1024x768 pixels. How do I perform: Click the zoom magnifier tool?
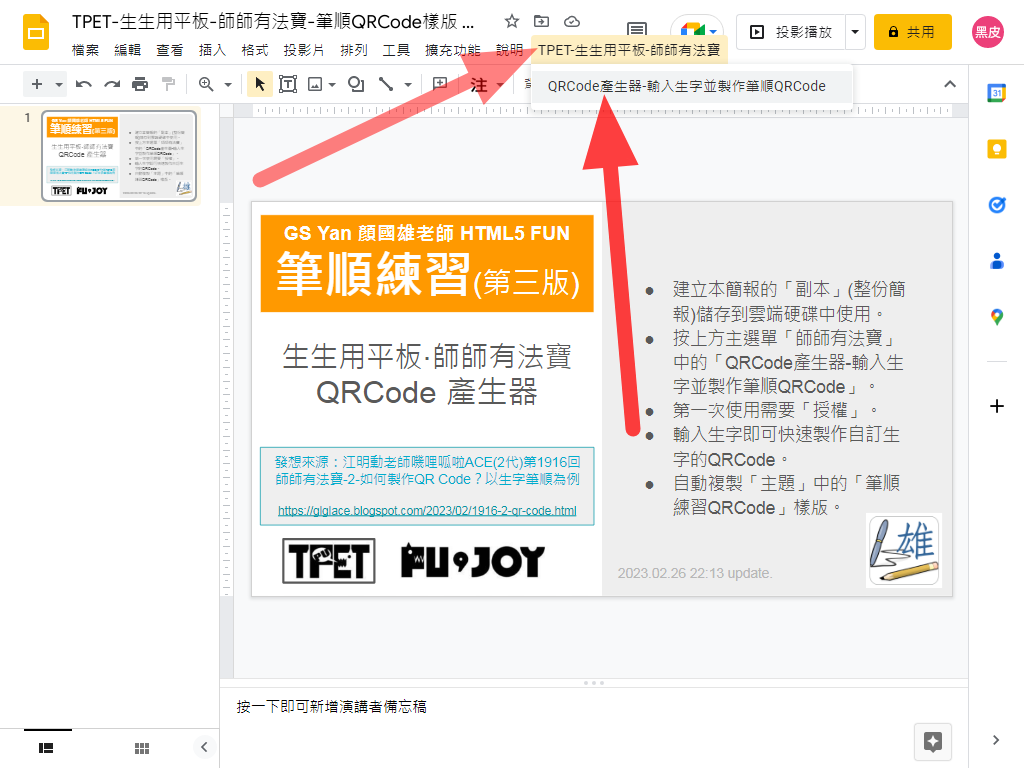(206, 84)
